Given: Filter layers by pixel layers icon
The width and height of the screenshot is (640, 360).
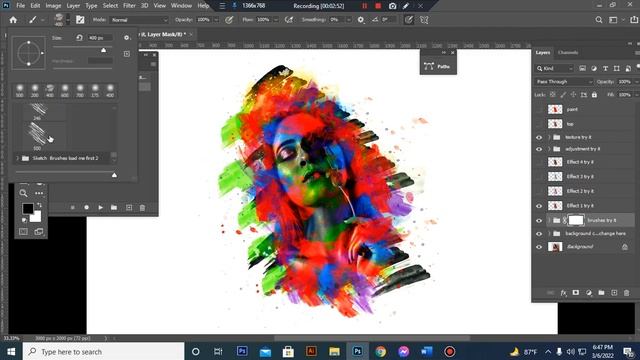Looking at the screenshot, I should click(x=582, y=69).
